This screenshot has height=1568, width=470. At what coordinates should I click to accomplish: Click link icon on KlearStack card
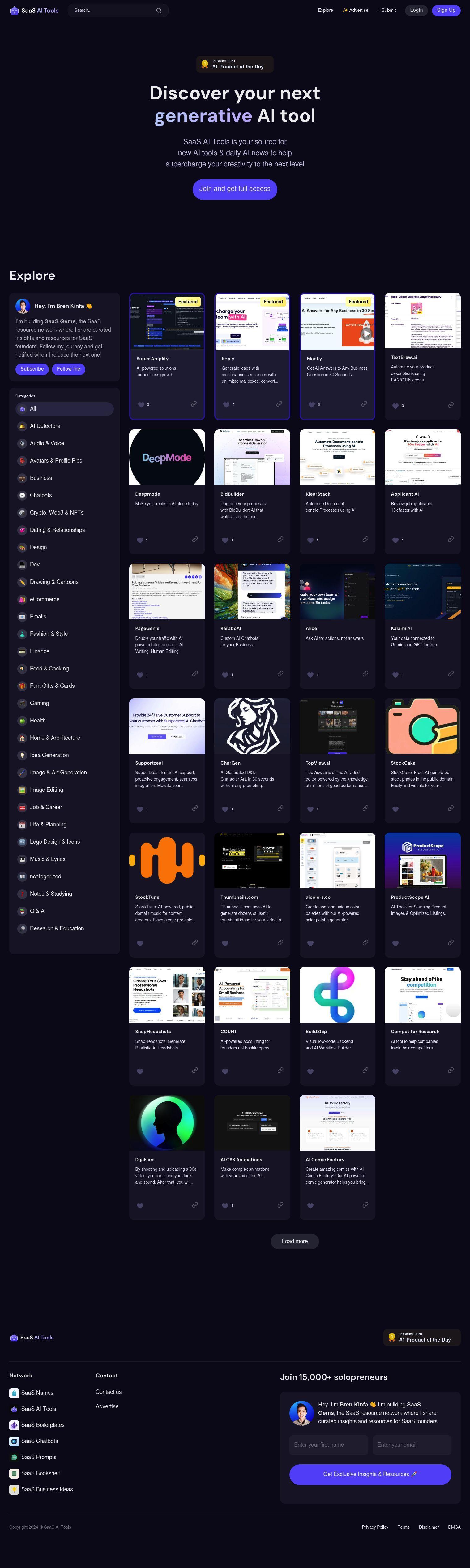coord(365,539)
